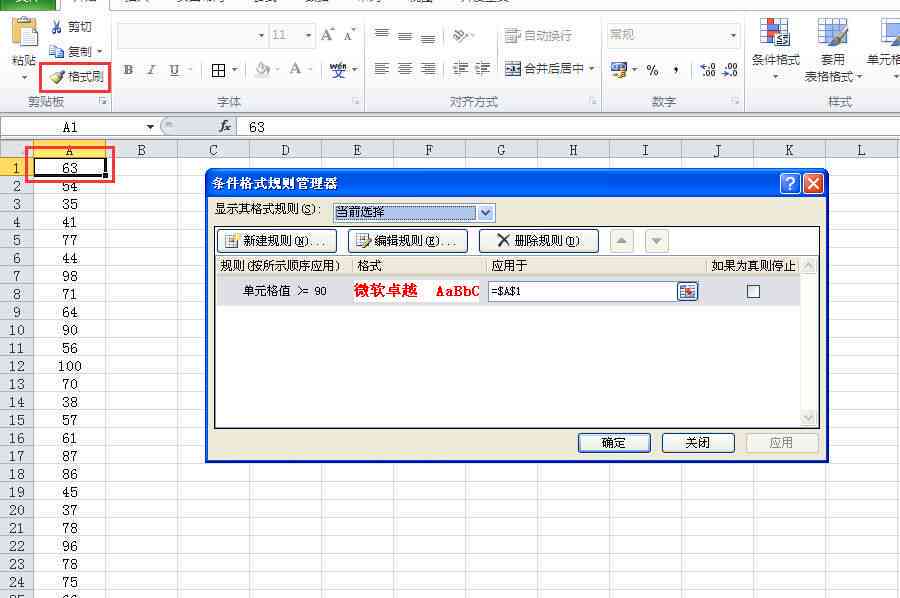
Task: Click the text orientation icon
Action: 460,35
